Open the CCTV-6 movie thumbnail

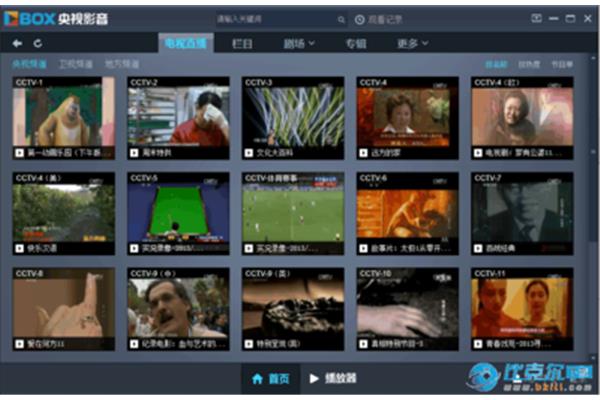408,213
